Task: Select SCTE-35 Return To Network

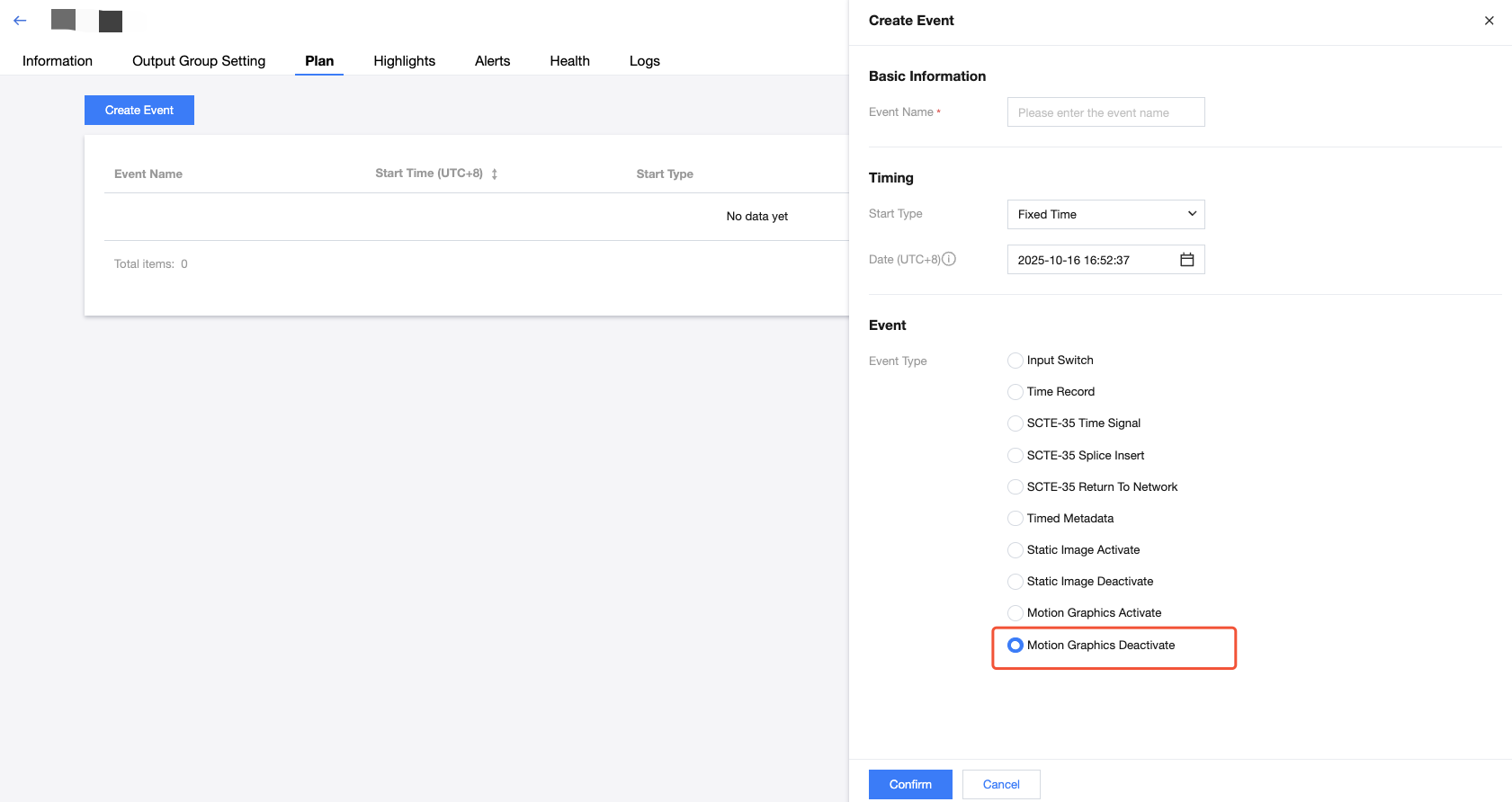Action: 1015,487
